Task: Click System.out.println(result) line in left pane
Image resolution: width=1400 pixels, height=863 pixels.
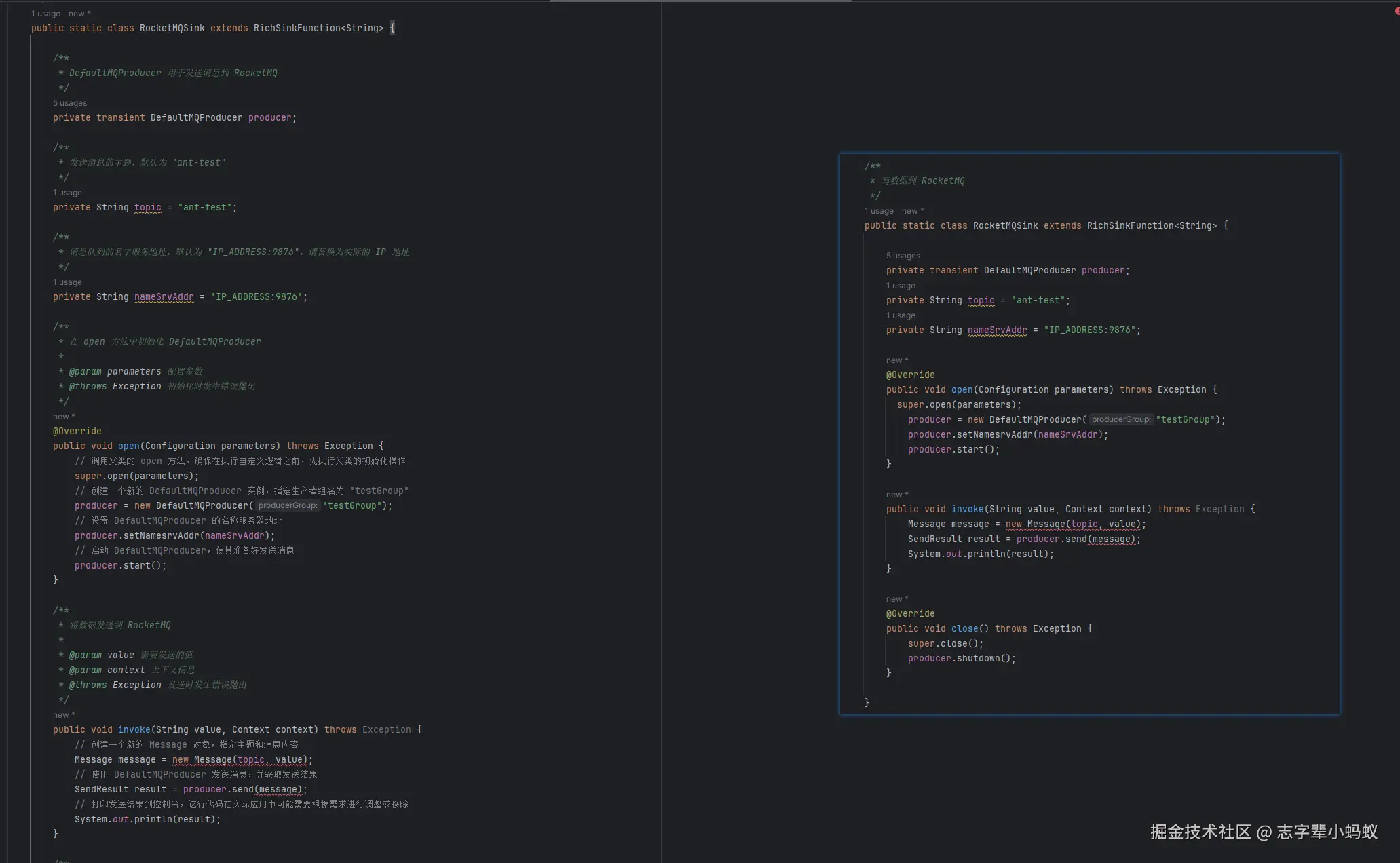Action: click(x=147, y=819)
